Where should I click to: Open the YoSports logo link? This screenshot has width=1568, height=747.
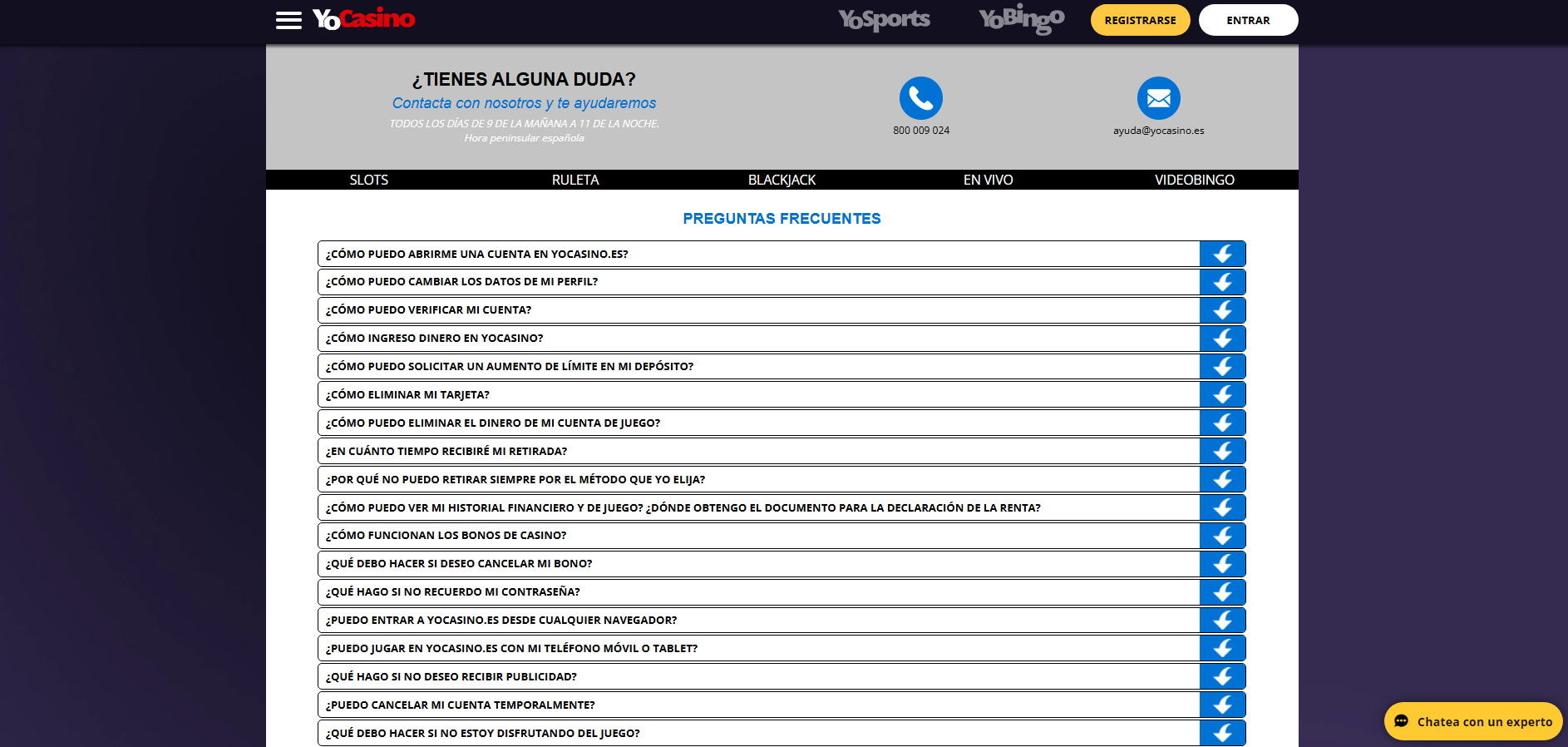[884, 19]
